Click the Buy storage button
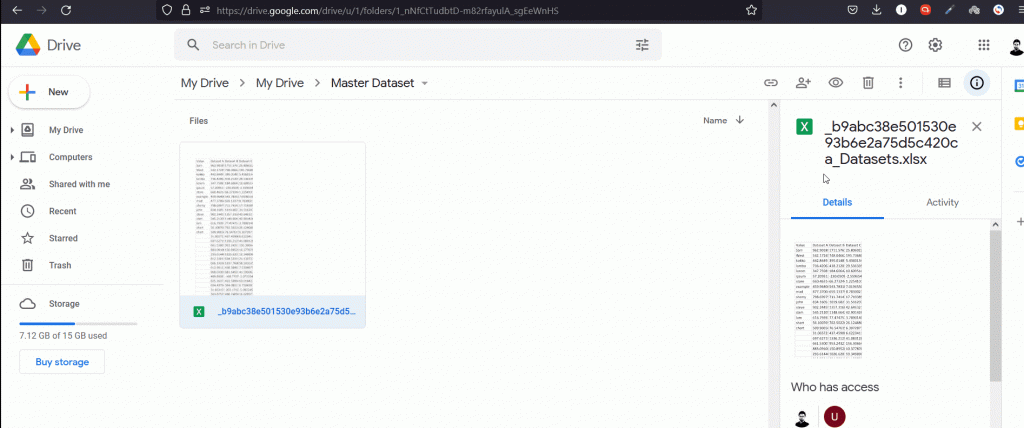The image size is (1024, 428). click(62, 362)
